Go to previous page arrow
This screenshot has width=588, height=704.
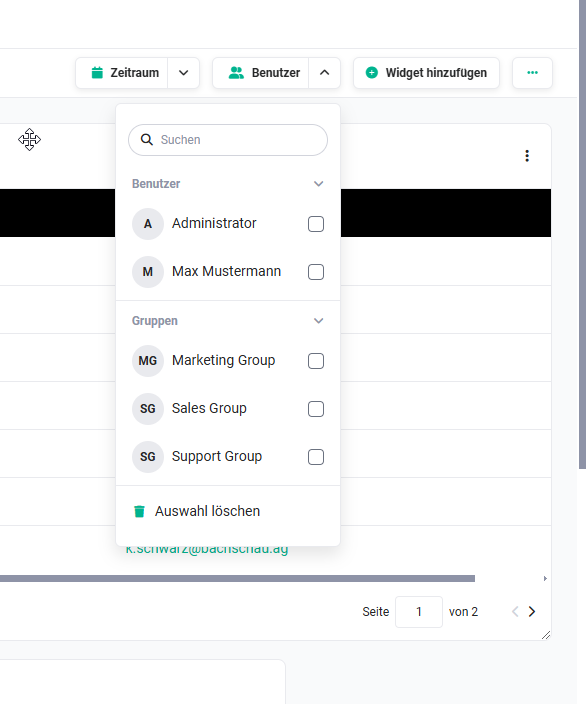click(515, 612)
